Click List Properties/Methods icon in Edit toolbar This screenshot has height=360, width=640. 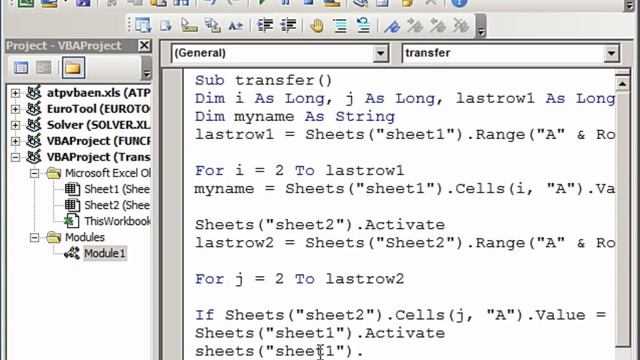[142, 26]
